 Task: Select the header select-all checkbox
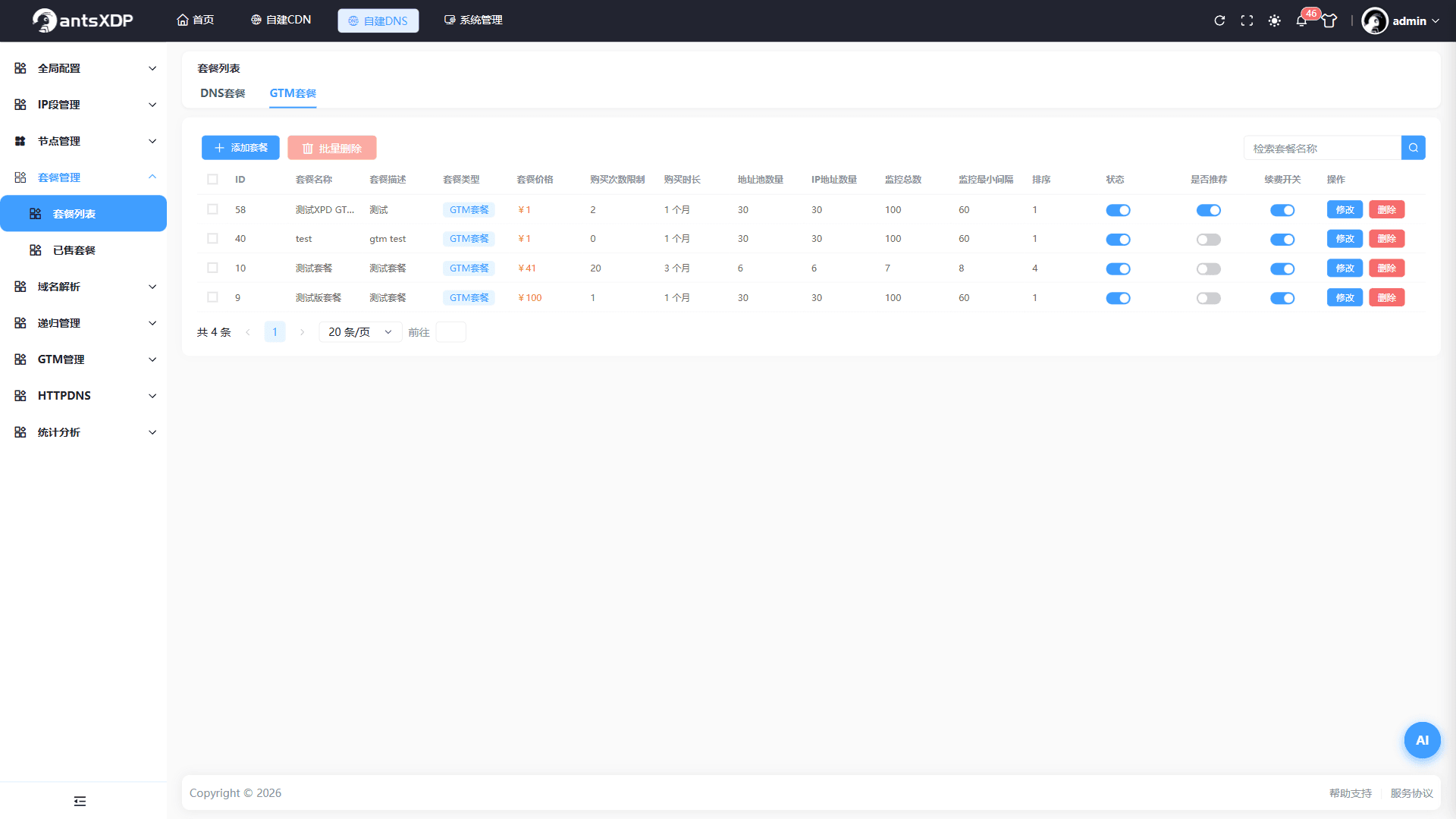tap(212, 180)
